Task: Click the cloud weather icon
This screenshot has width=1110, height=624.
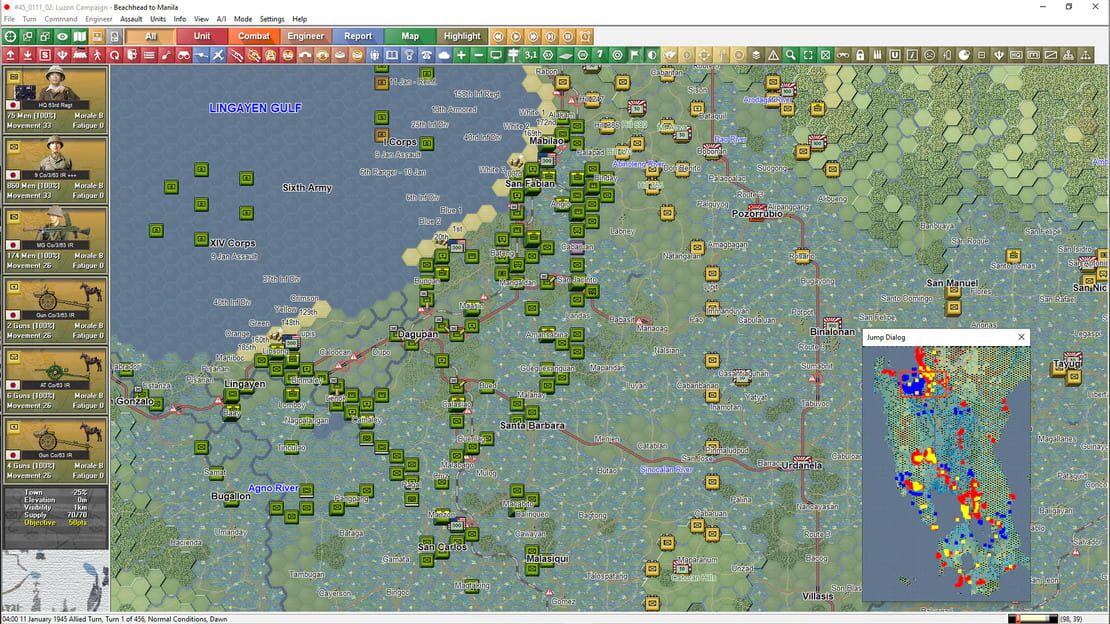Action: coord(444,55)
